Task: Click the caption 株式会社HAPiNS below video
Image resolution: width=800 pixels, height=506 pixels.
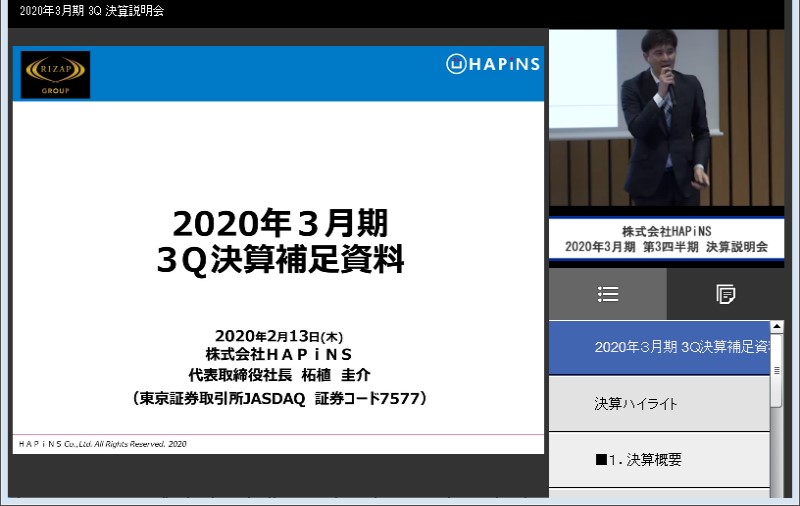Action: (x=666, y=232)
